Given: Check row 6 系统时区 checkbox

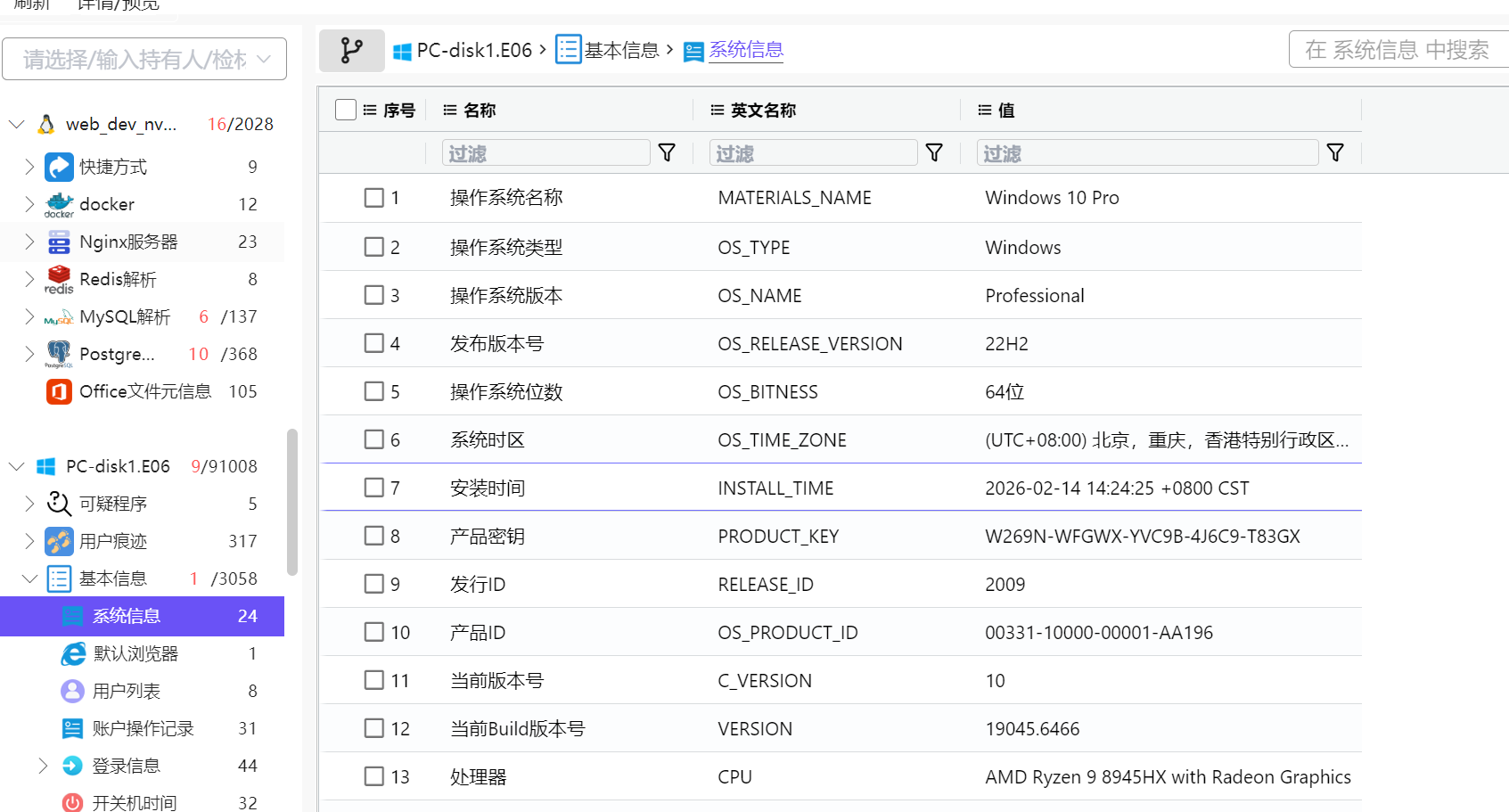Looking at the screenshot, I should tap(374, 439).
